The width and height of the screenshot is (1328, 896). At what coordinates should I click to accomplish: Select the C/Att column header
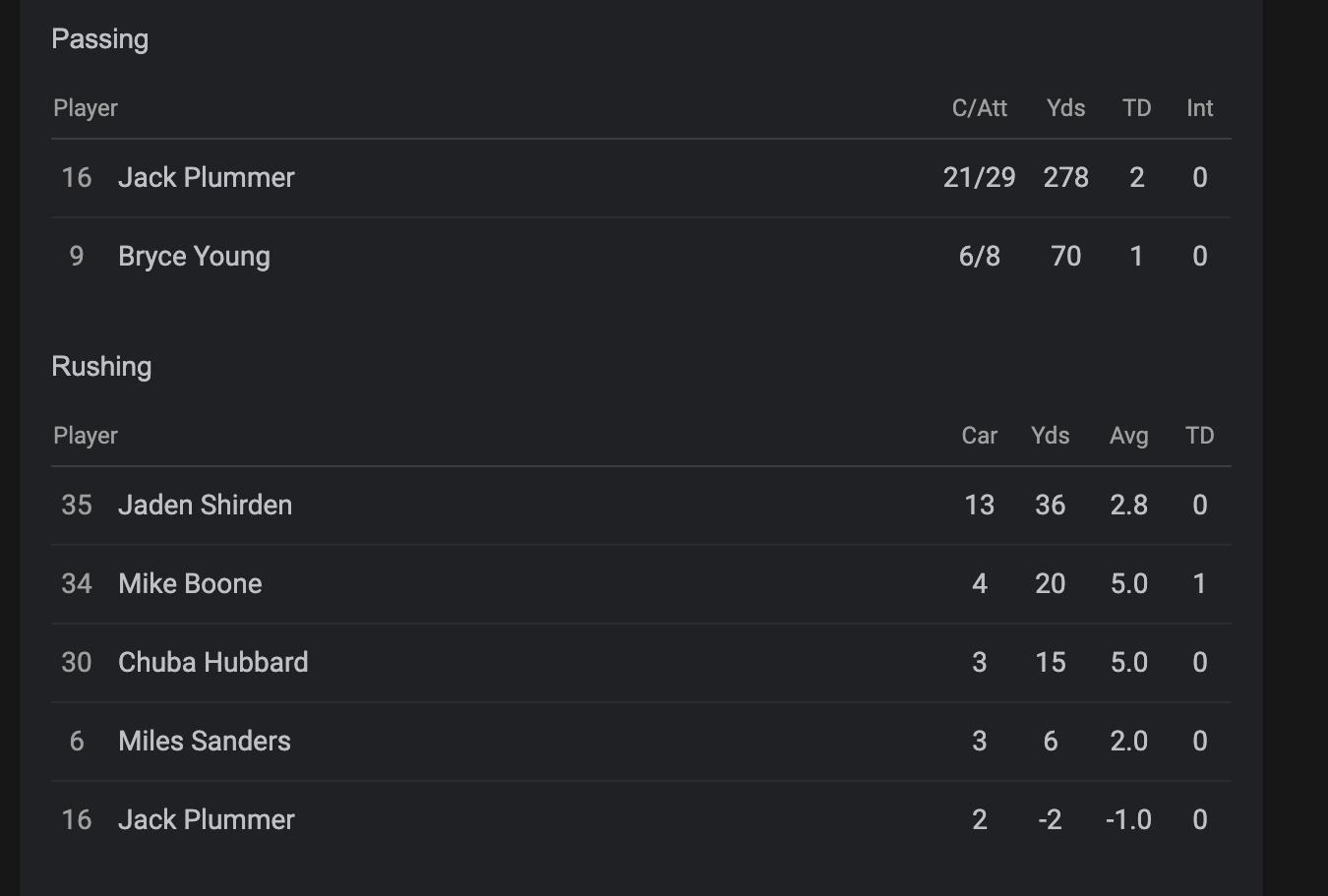(x=980, y=108)
